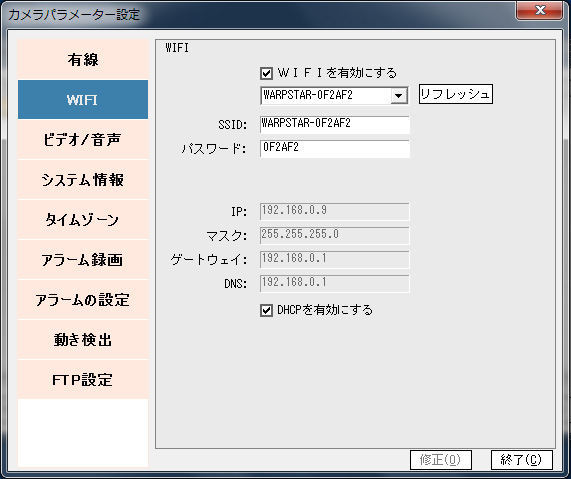
Task: Expand the WARPSTAR-0F2AF2 network dropdown arrow
Action: click(x=399, y=96)
